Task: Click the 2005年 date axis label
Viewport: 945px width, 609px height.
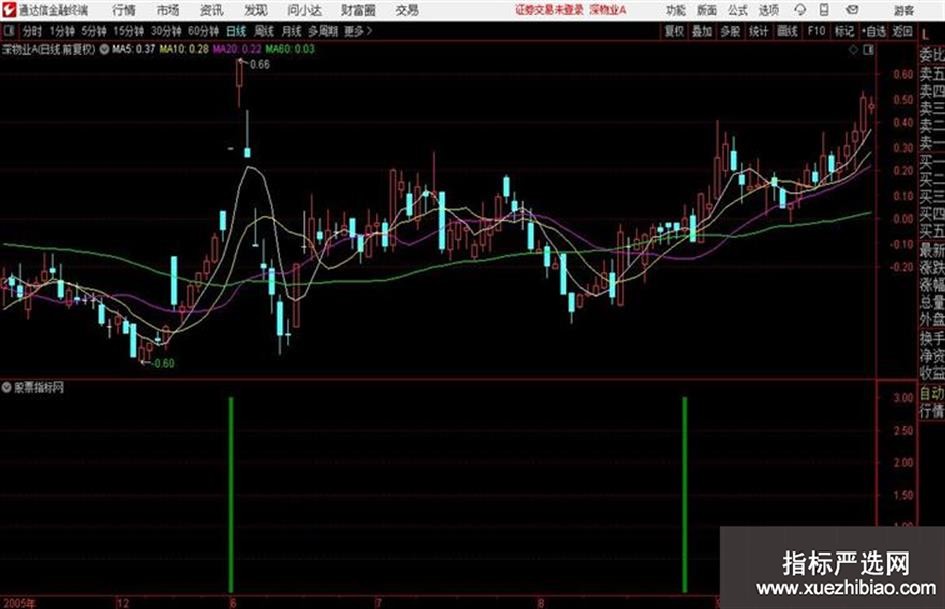Action: click(x=19, y=603)
